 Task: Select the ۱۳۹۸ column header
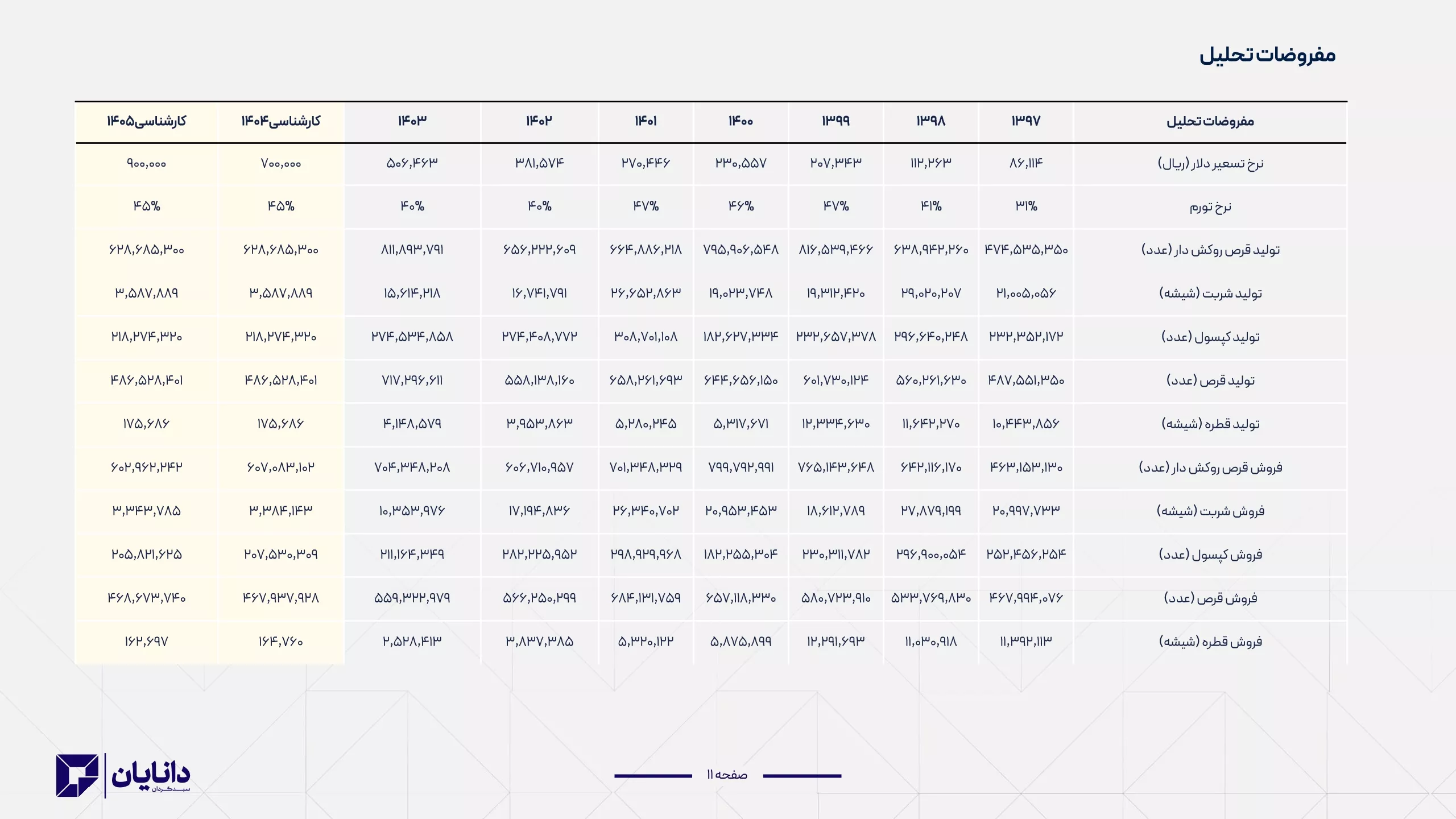click(930, 121)
